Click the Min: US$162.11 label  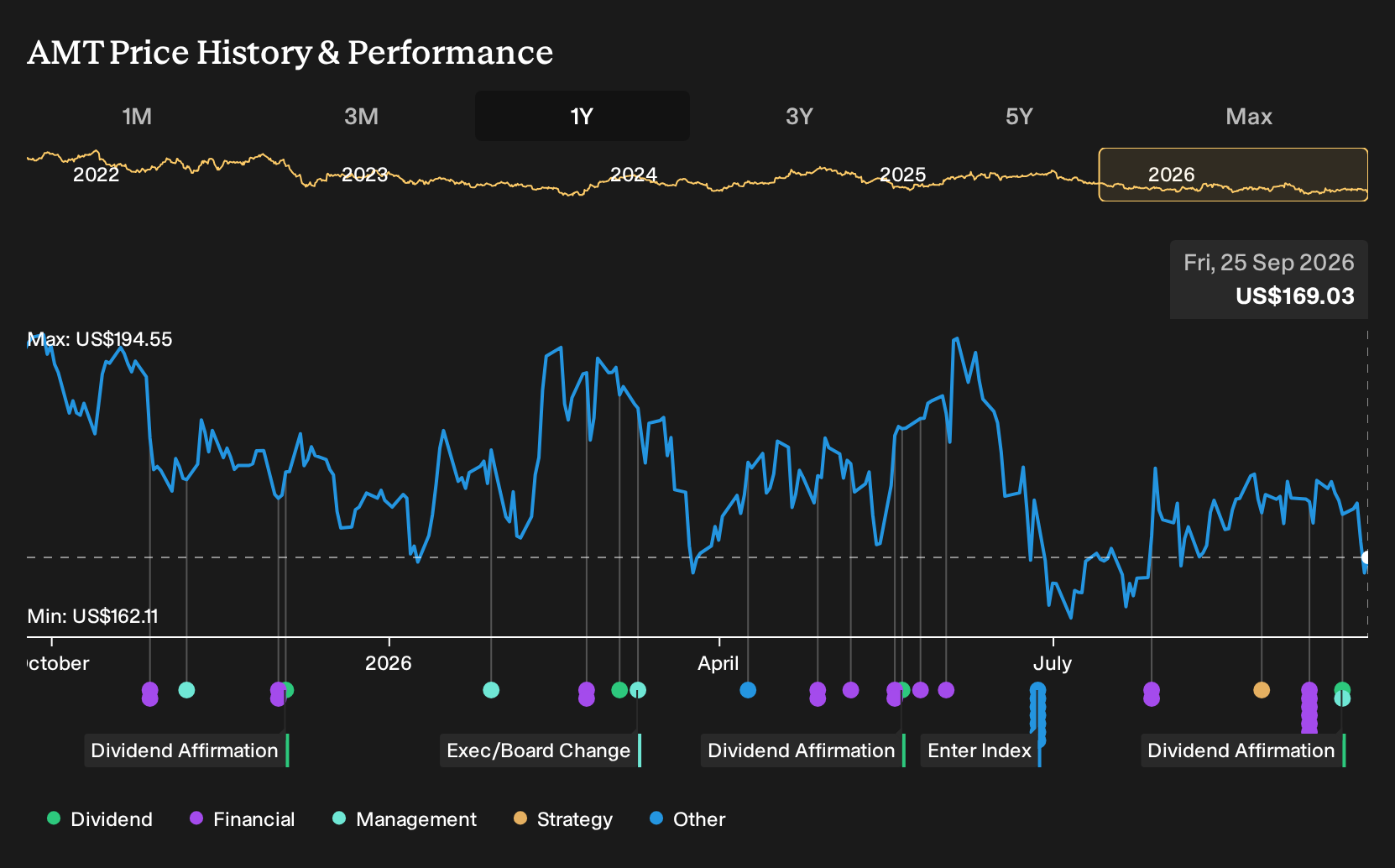pos(92,616)
